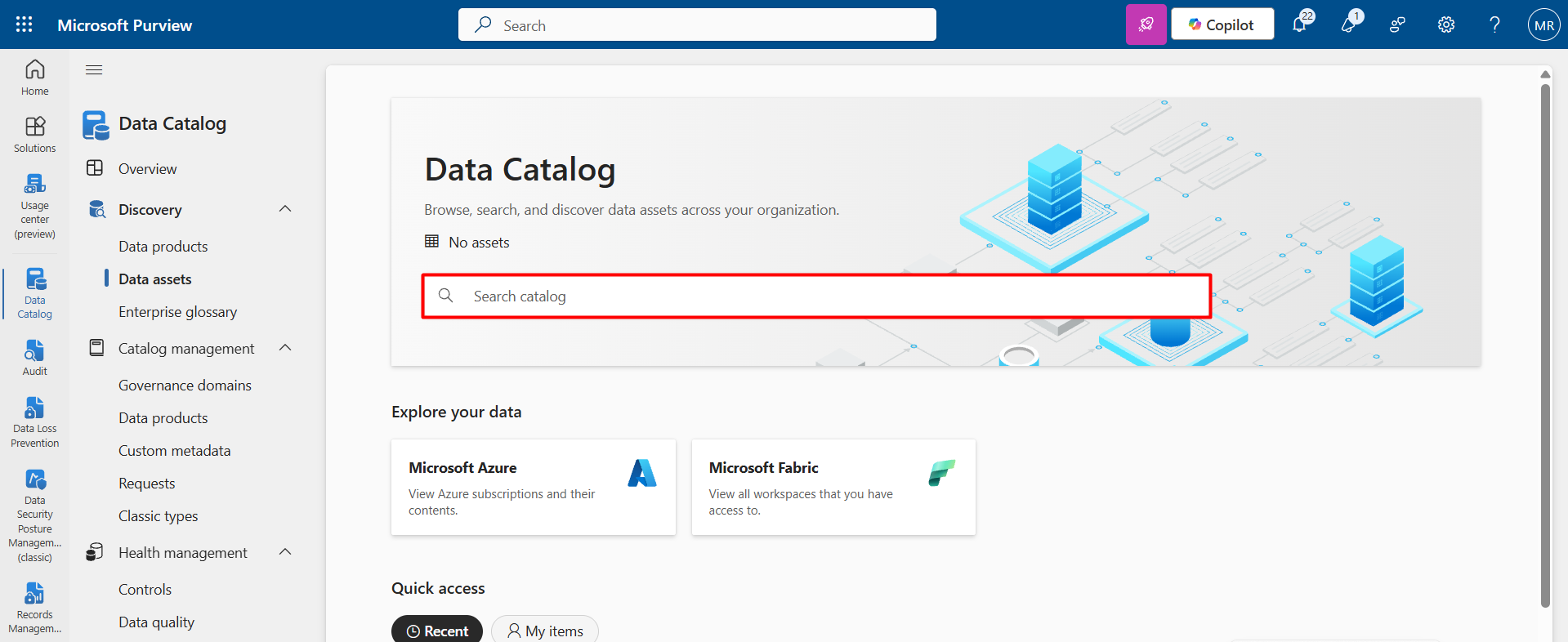
Task: Open the app launcher waffle icon
Action: [25, 25]
